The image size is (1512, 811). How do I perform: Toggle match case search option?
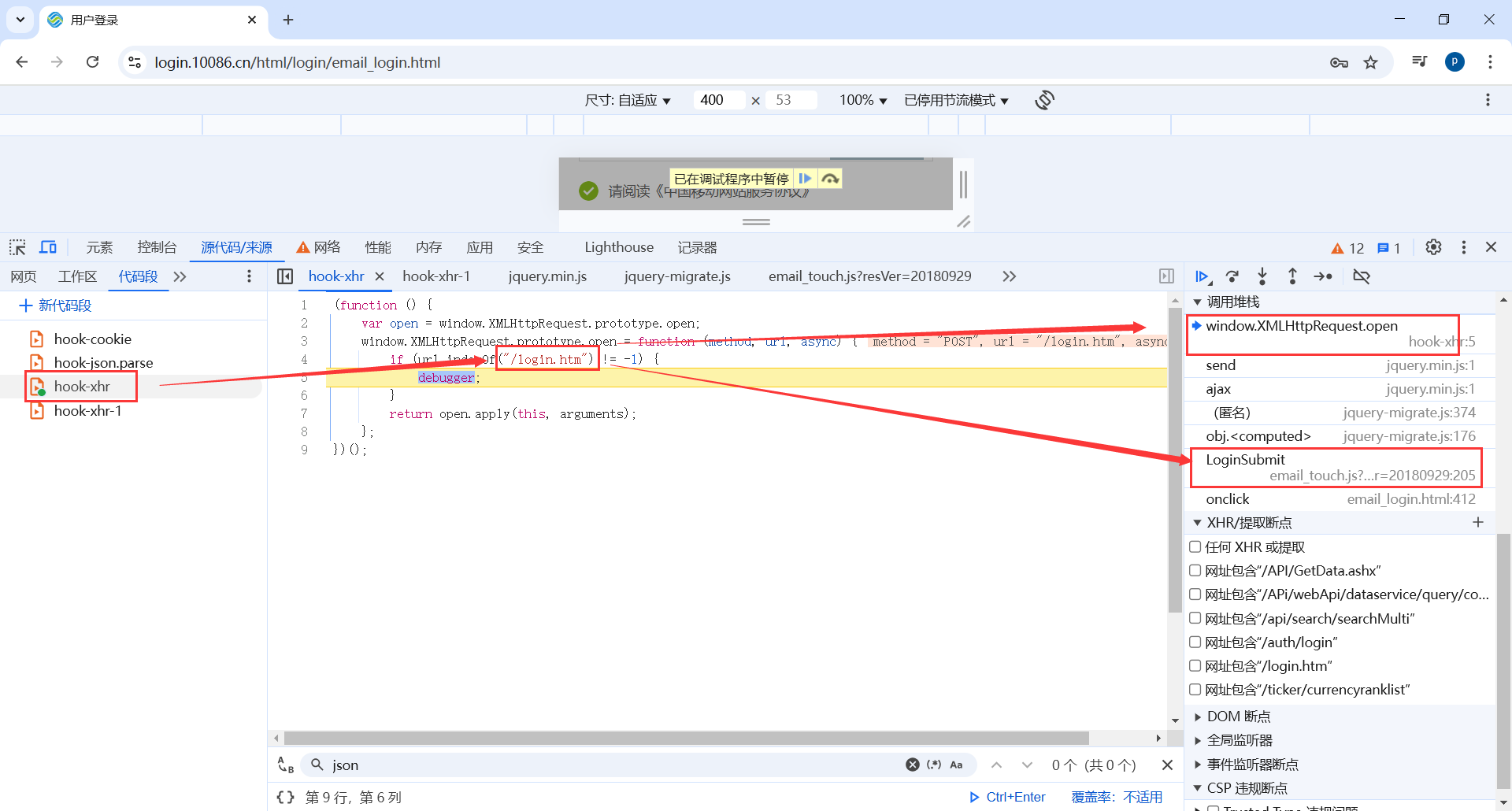coord(956,765)
